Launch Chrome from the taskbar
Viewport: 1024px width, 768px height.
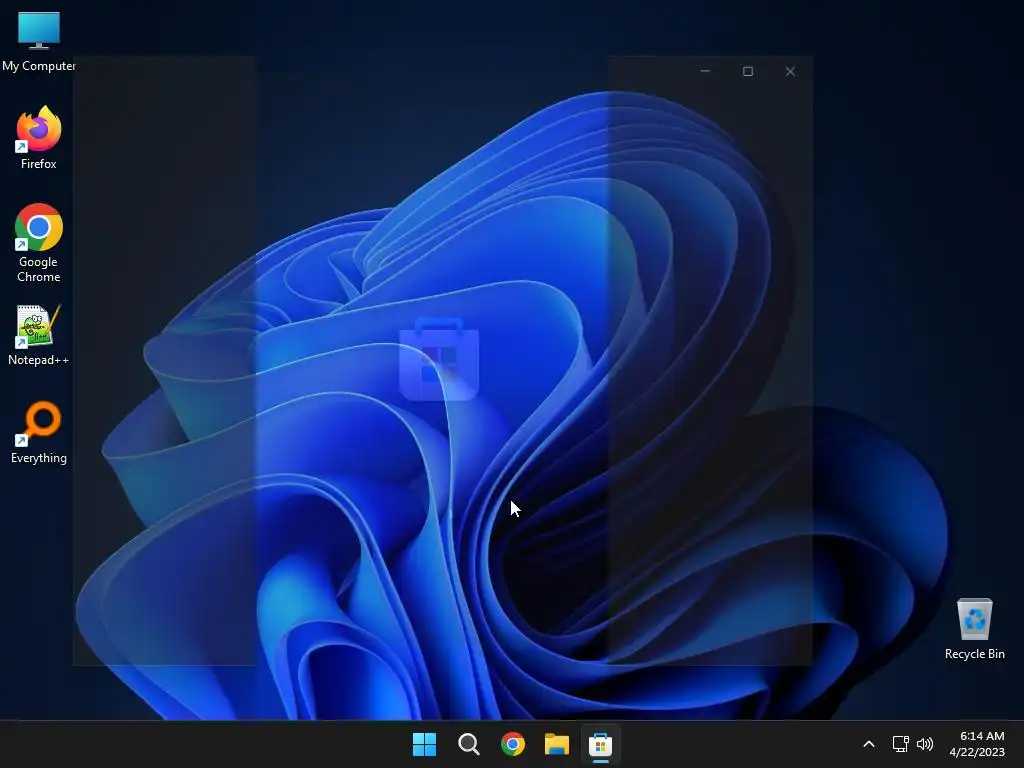coord(513,744)
